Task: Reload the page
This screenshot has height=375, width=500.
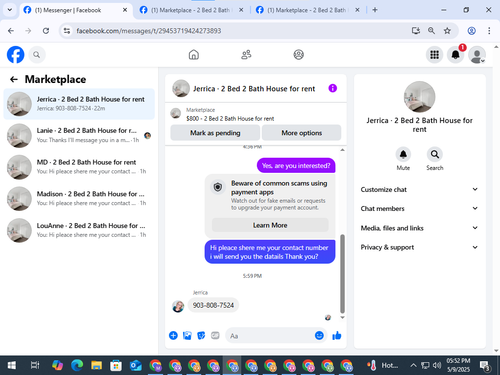Action: [x=46, y=31]
